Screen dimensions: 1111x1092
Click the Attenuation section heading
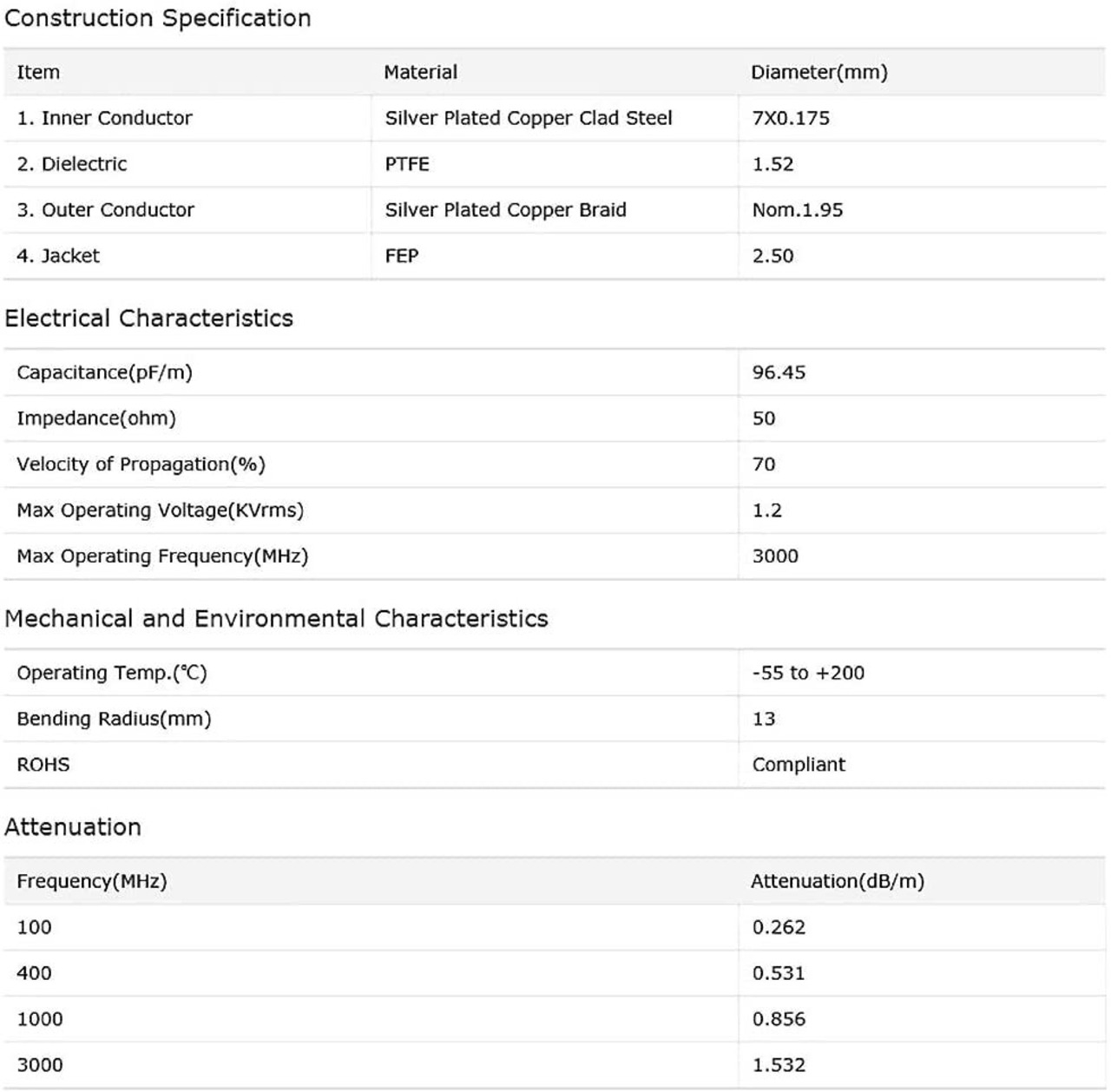[73, 827]
